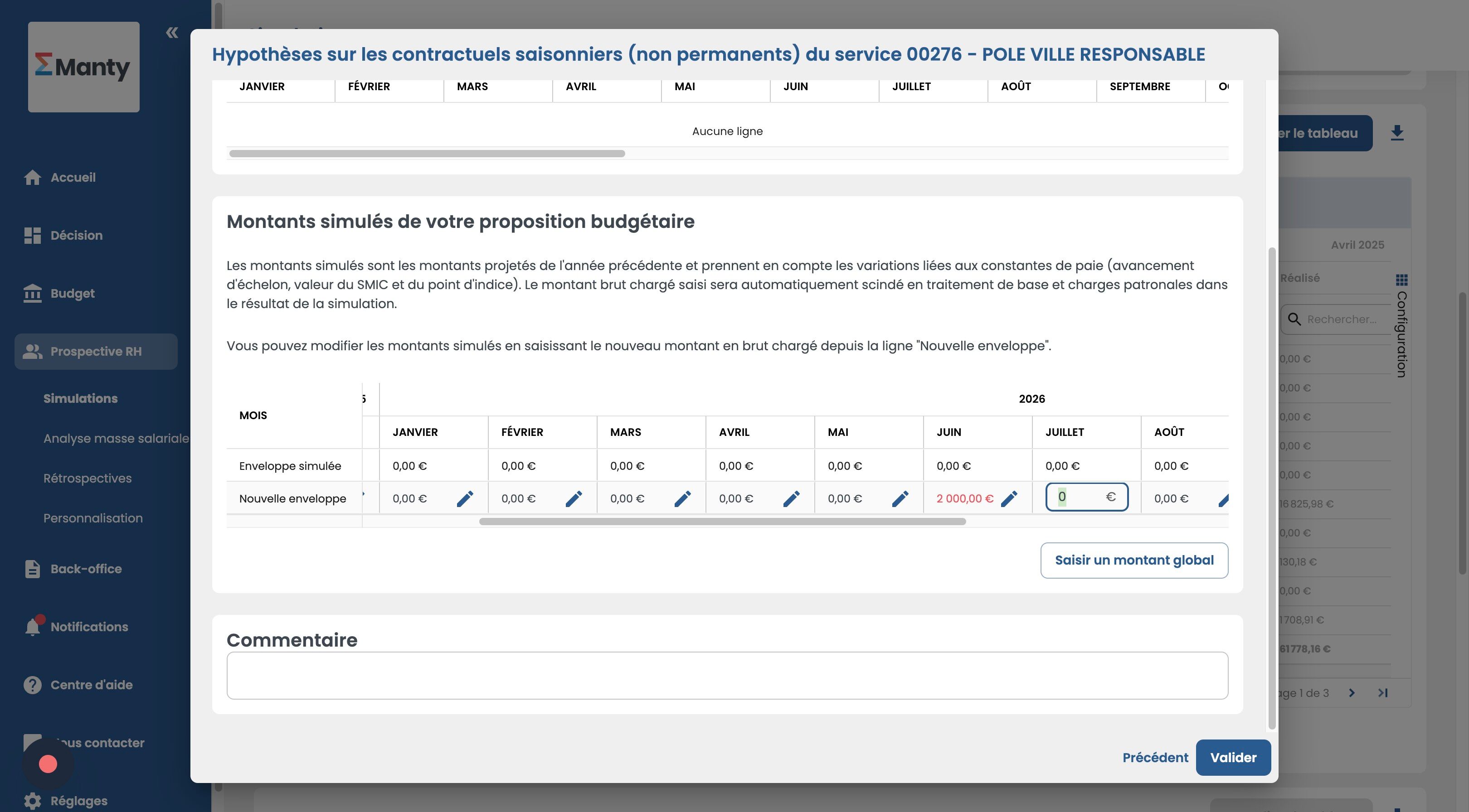Click the download icon near the table
Viewport: 1469px width, 812px height.
point(1396,133)
